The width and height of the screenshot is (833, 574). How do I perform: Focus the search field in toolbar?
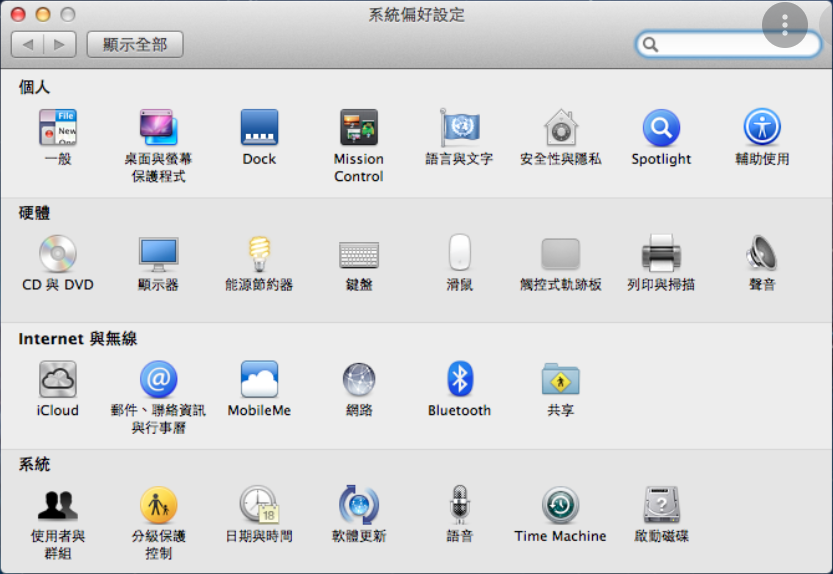[728, 45]
